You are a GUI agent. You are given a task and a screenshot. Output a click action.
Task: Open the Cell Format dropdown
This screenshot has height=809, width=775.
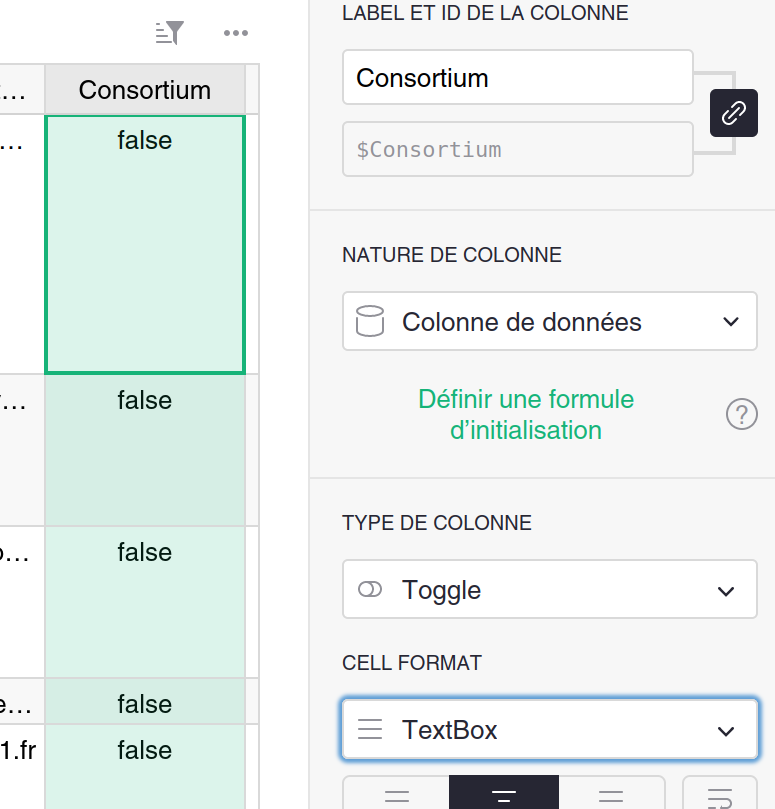(x=549, y=730)
